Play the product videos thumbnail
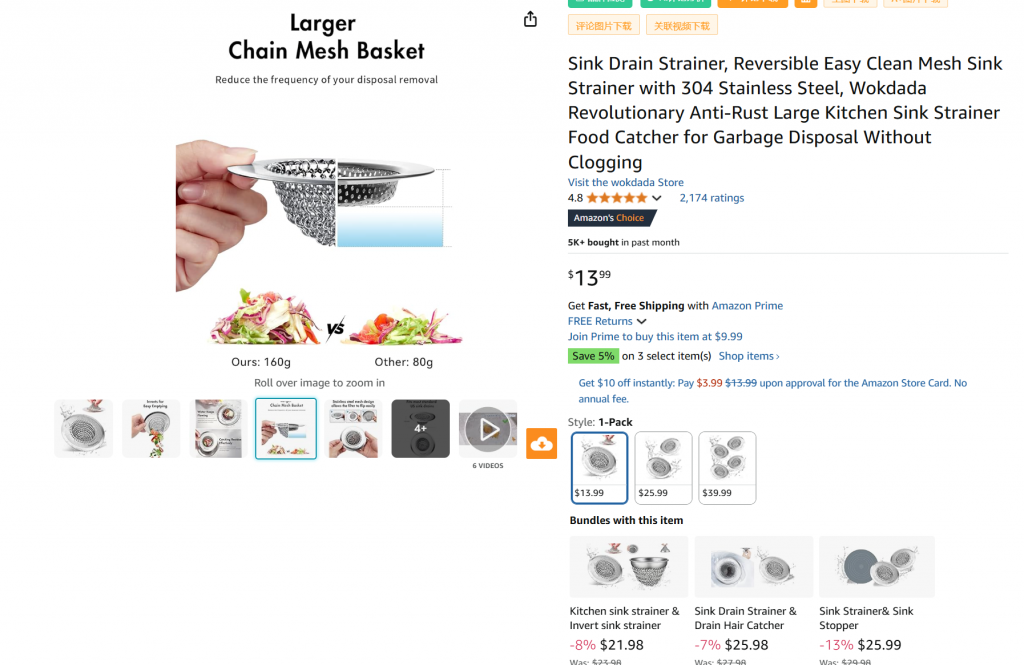Image resolution: width=1024 pixels, height=665 pixels. 488,429
